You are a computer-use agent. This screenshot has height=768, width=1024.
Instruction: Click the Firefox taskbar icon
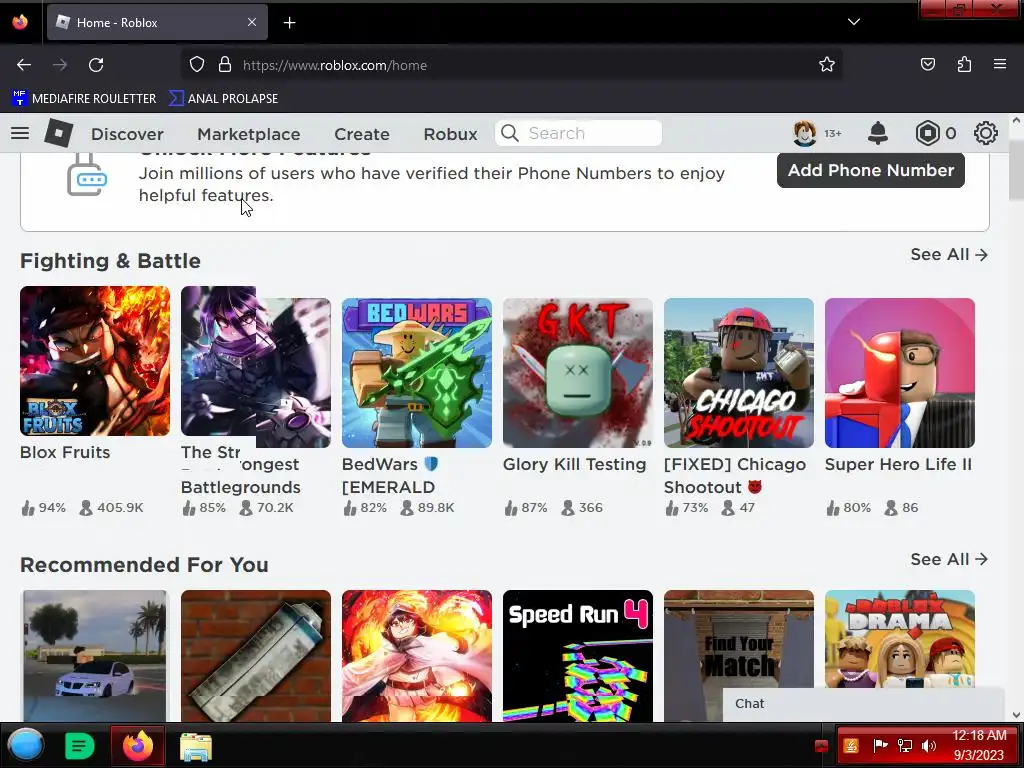pyautogui.click(x=138, y=746)
